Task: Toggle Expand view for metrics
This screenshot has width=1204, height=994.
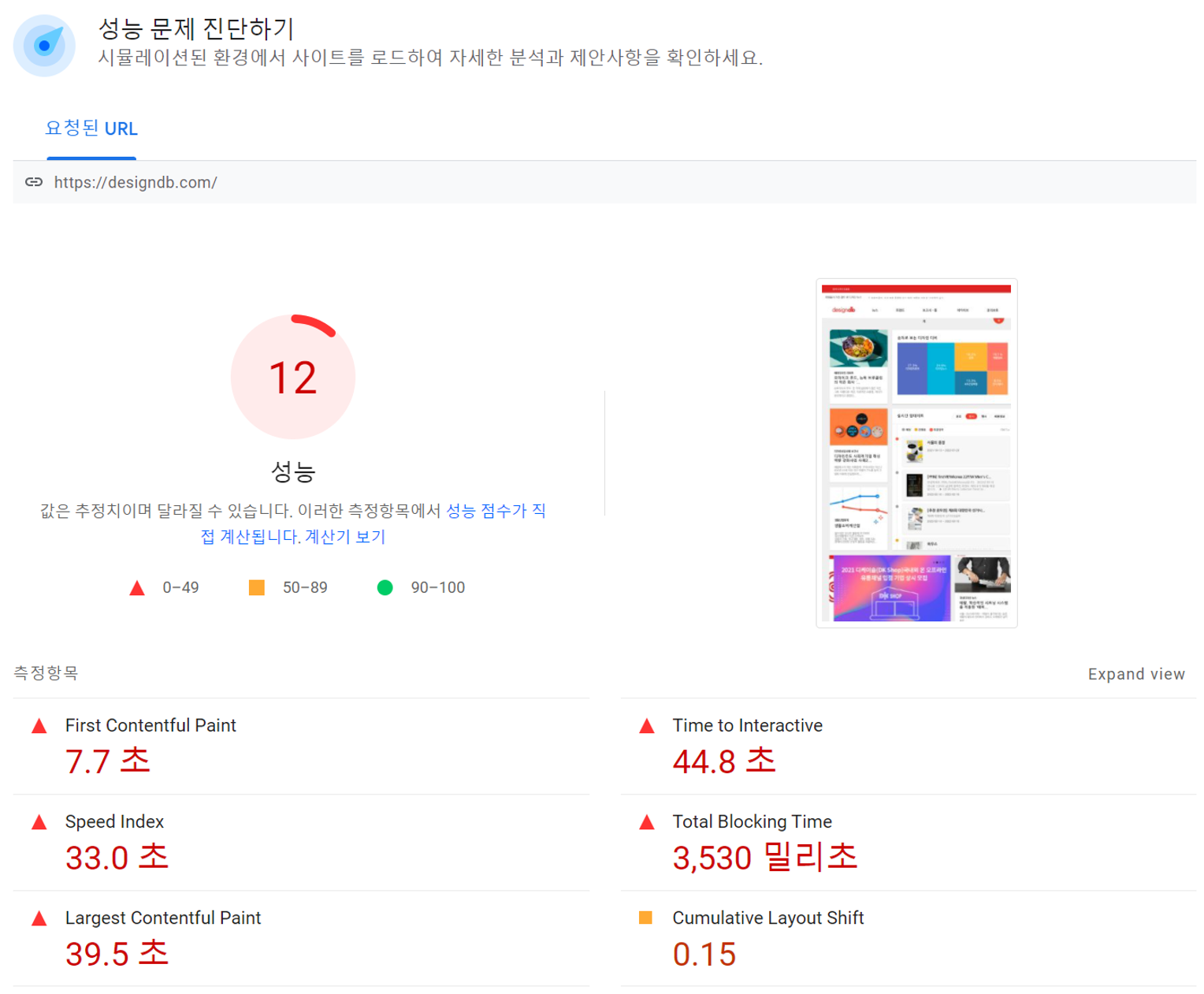Action: coord(1135,674)
